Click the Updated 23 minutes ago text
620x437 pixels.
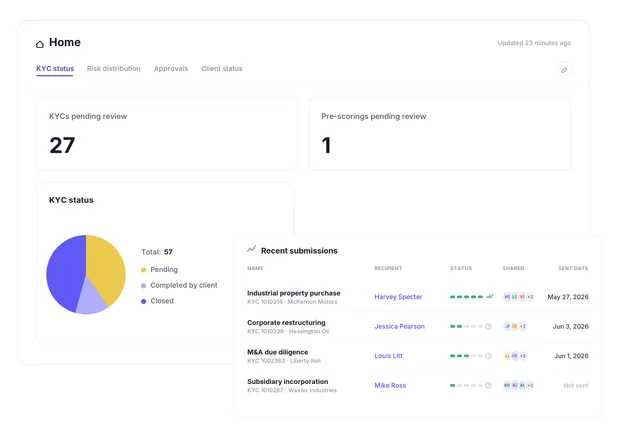(x=534, y=43)
